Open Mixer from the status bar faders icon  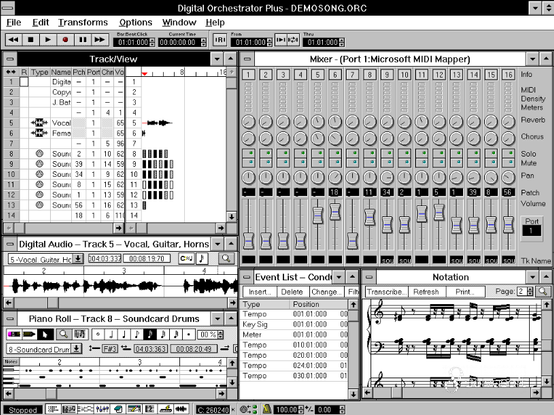pyautogui.click(x=102, y=409)
